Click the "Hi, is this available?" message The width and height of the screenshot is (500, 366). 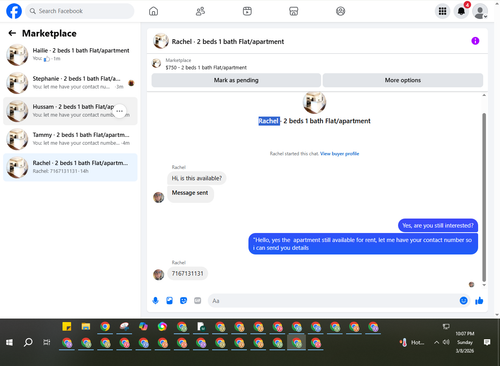[197, 178]
